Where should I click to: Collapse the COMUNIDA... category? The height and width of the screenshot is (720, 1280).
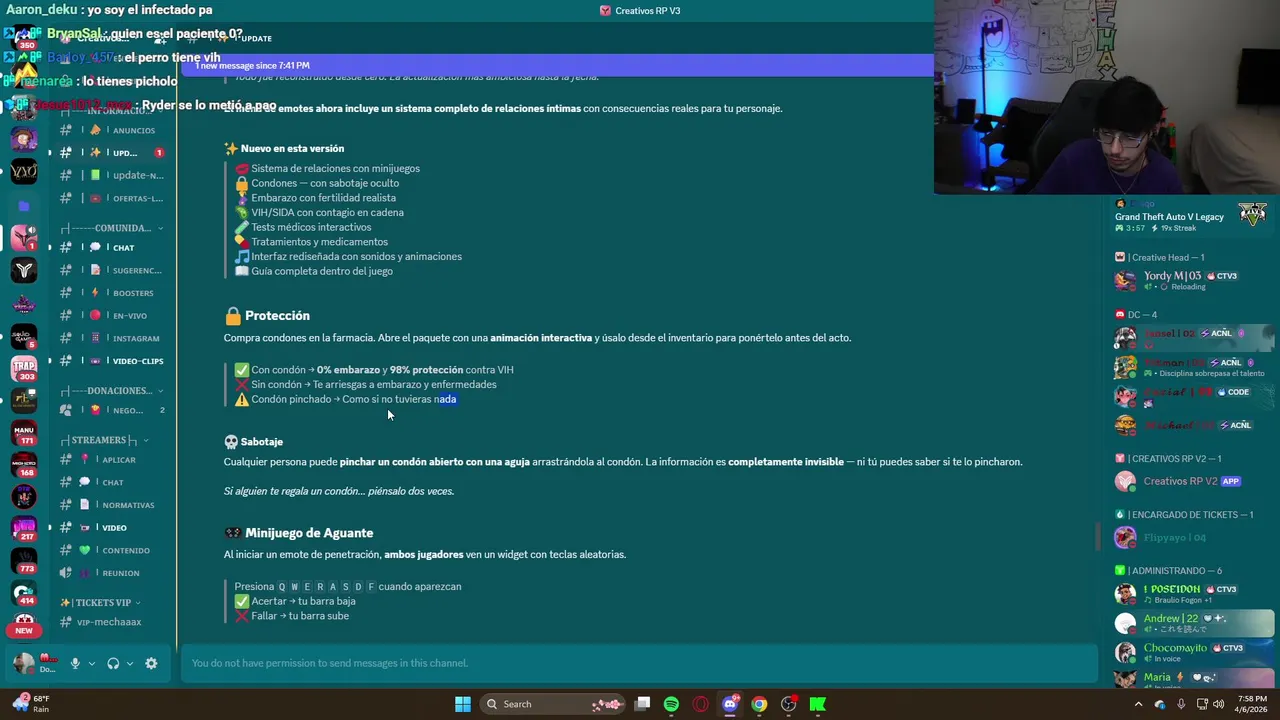[112, 228]
